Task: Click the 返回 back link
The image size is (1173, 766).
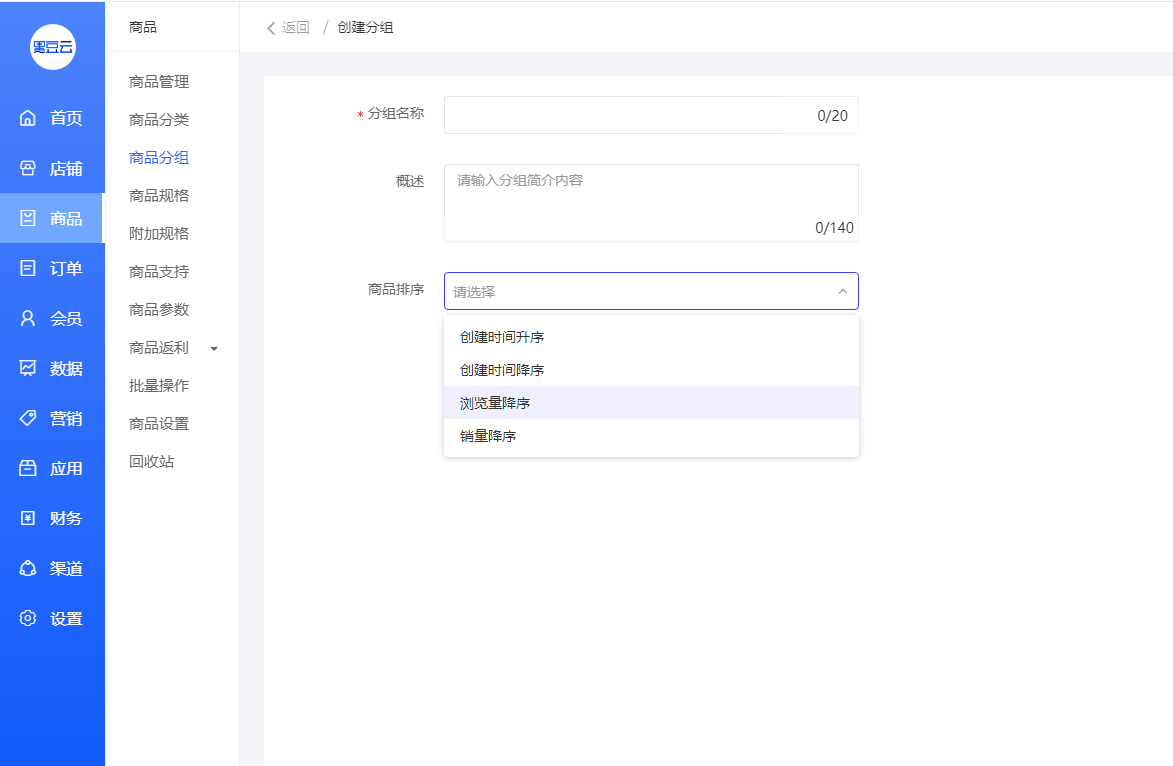Action: pyautogui.click(x=288, y=27)
